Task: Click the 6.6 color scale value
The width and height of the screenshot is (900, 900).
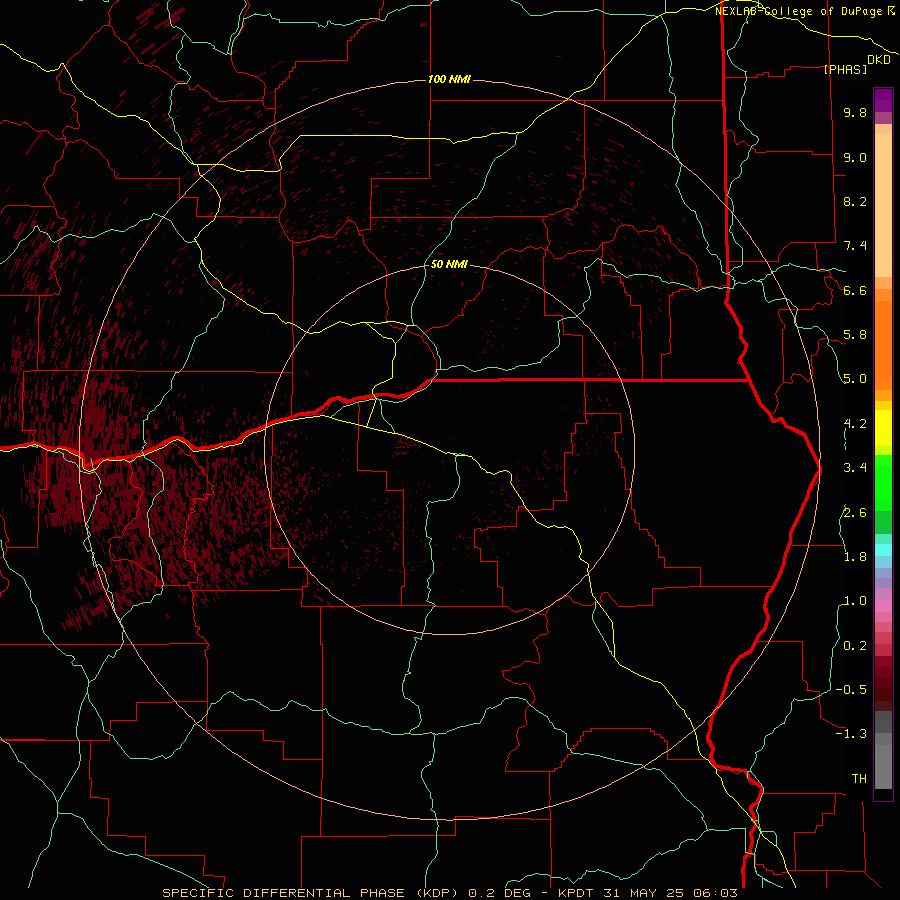Action: pos(855,290)
